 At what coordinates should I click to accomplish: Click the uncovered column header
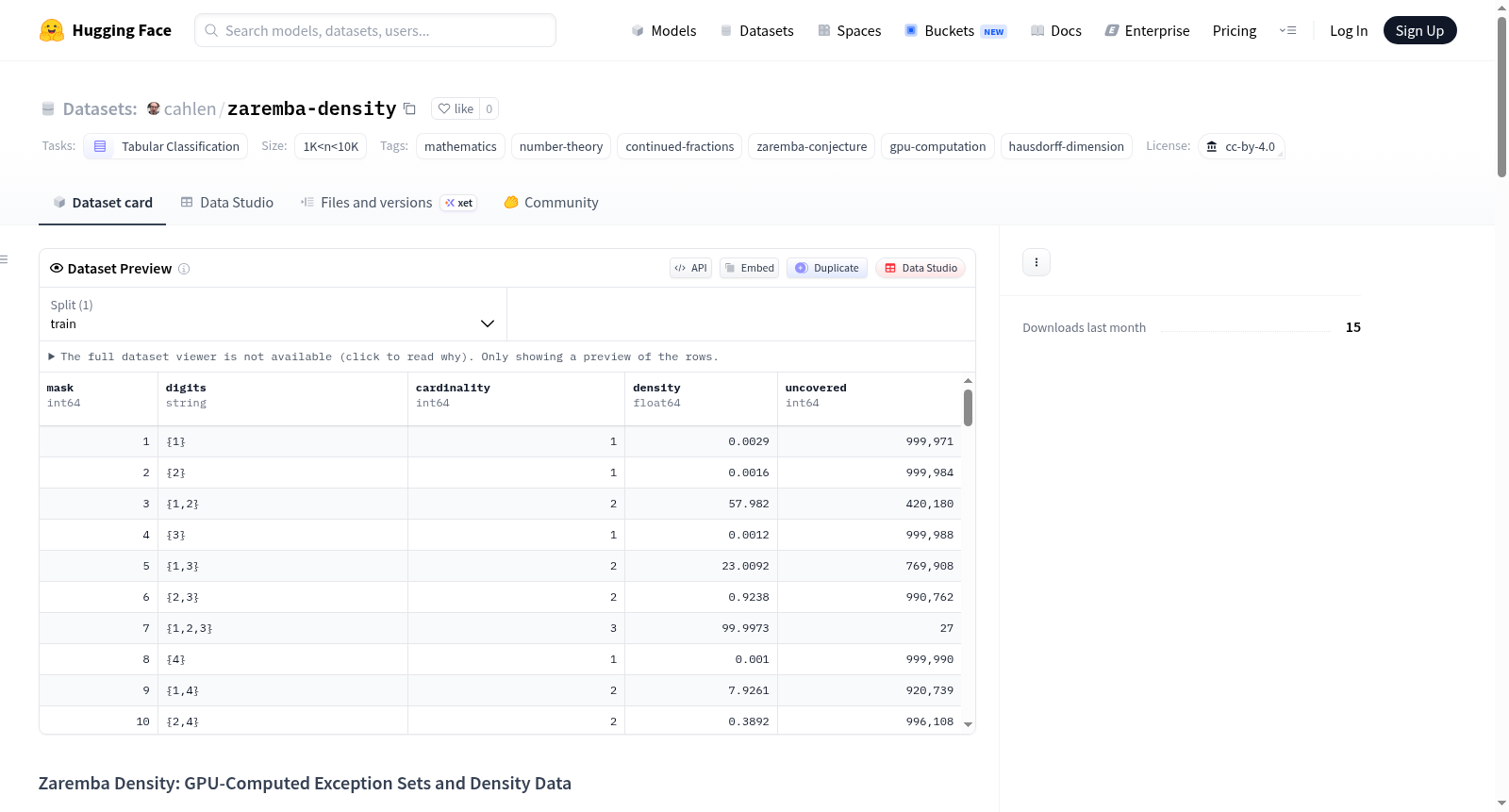click(870, 399)
